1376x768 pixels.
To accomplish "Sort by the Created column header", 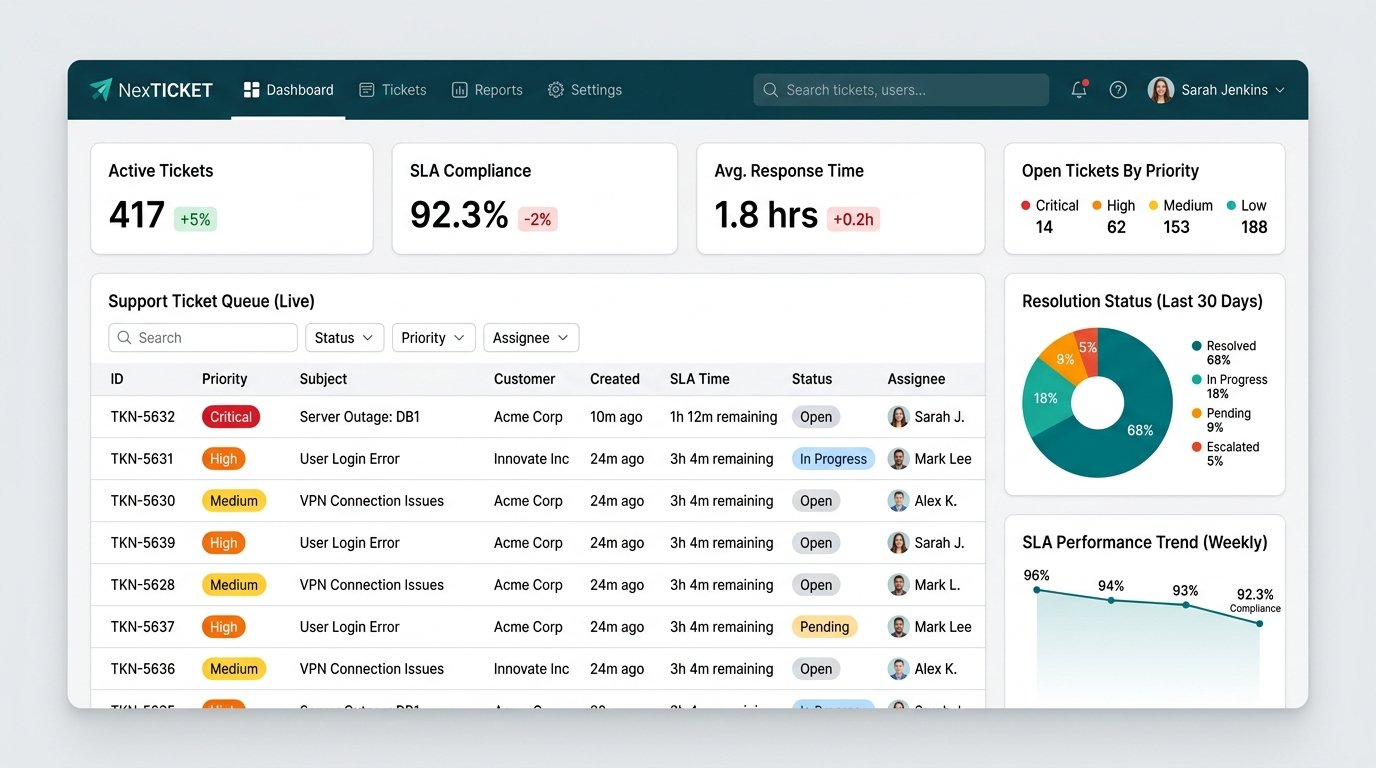I will 614,379.
